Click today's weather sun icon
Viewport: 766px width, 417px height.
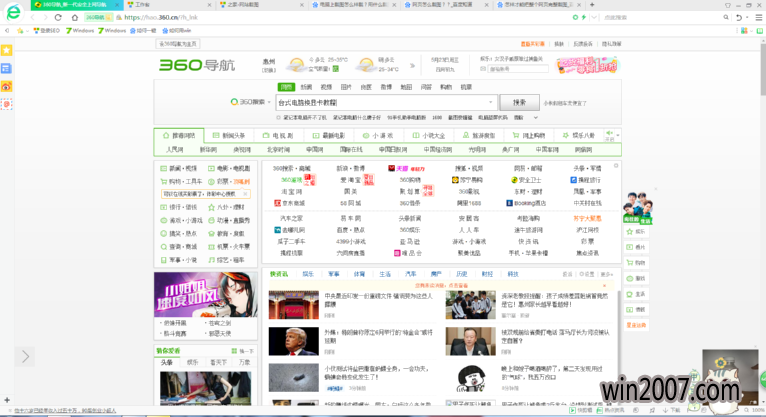coord(296,64)
